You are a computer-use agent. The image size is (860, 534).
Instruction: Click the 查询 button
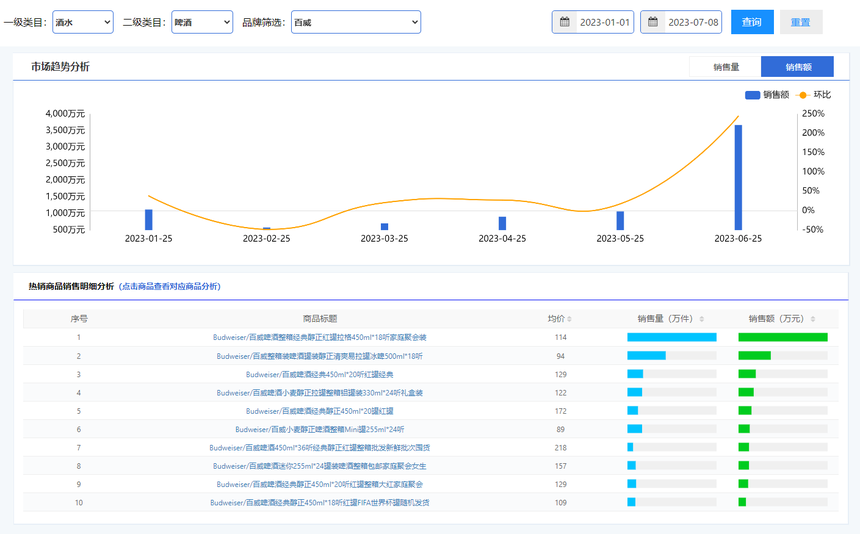(752, 22)
